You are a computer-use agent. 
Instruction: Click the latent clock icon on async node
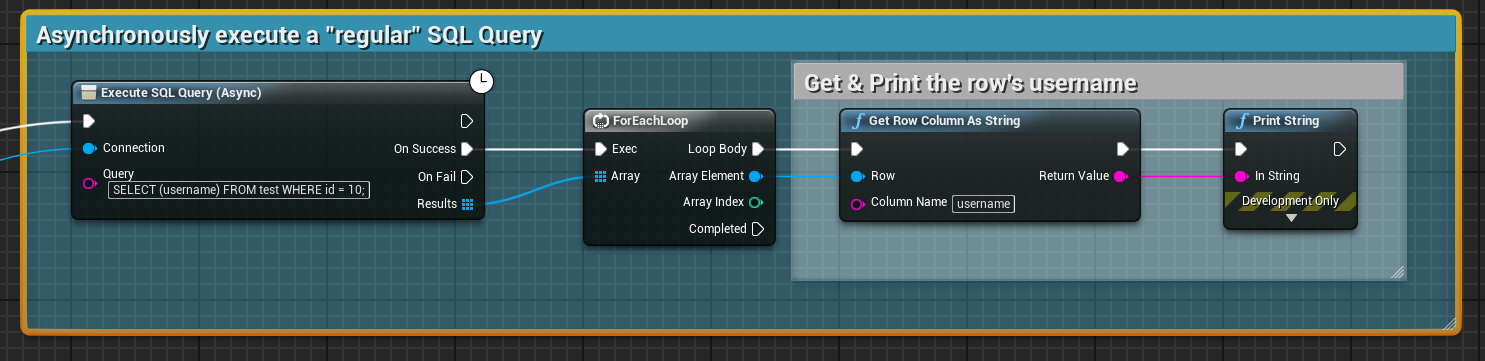(x=482, y=82)
